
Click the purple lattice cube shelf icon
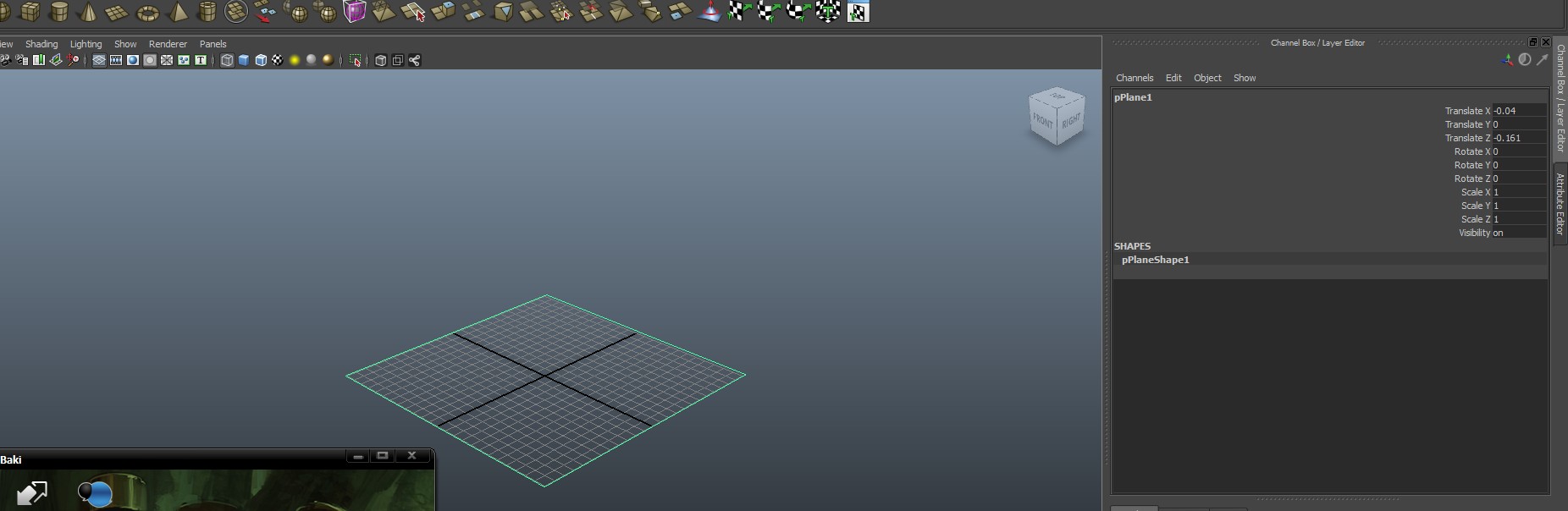pyautogui.click(x=354, y=11)
